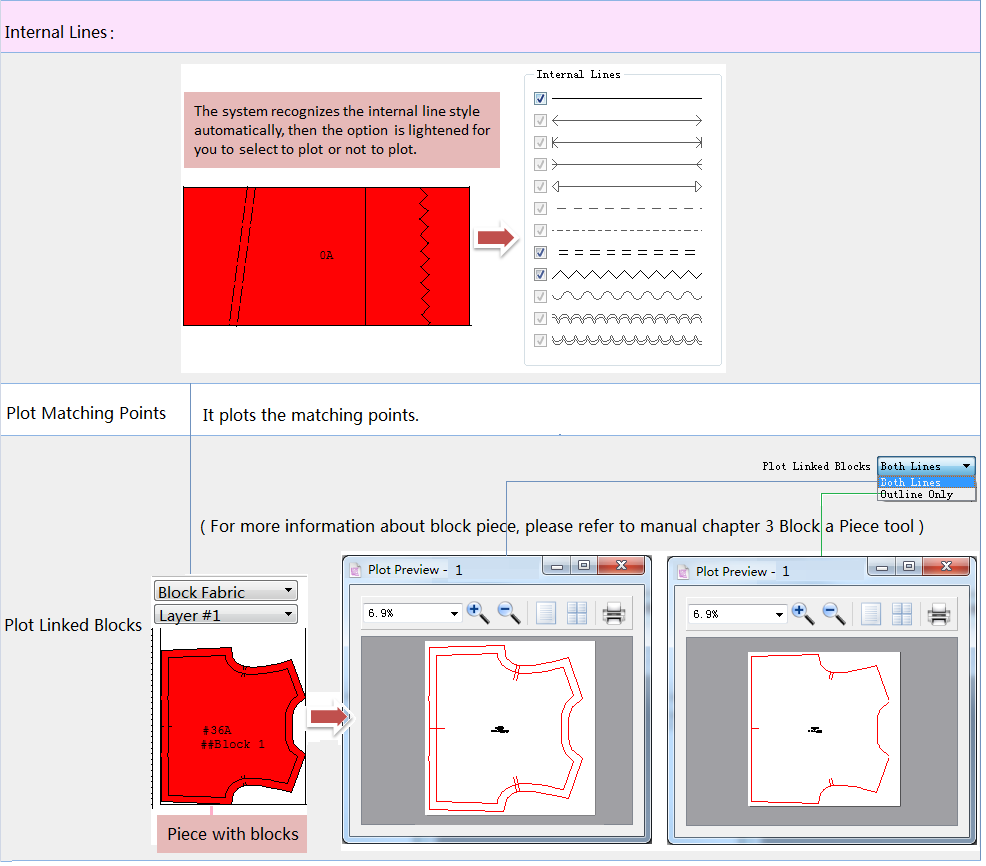Select multi-page grid view in left Plot Preview

coord(577,613)
